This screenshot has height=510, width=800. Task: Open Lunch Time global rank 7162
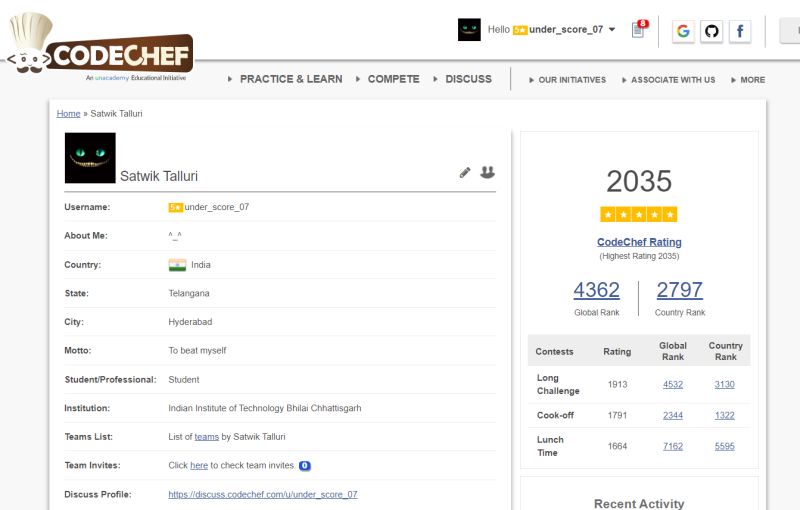(673, 446)
